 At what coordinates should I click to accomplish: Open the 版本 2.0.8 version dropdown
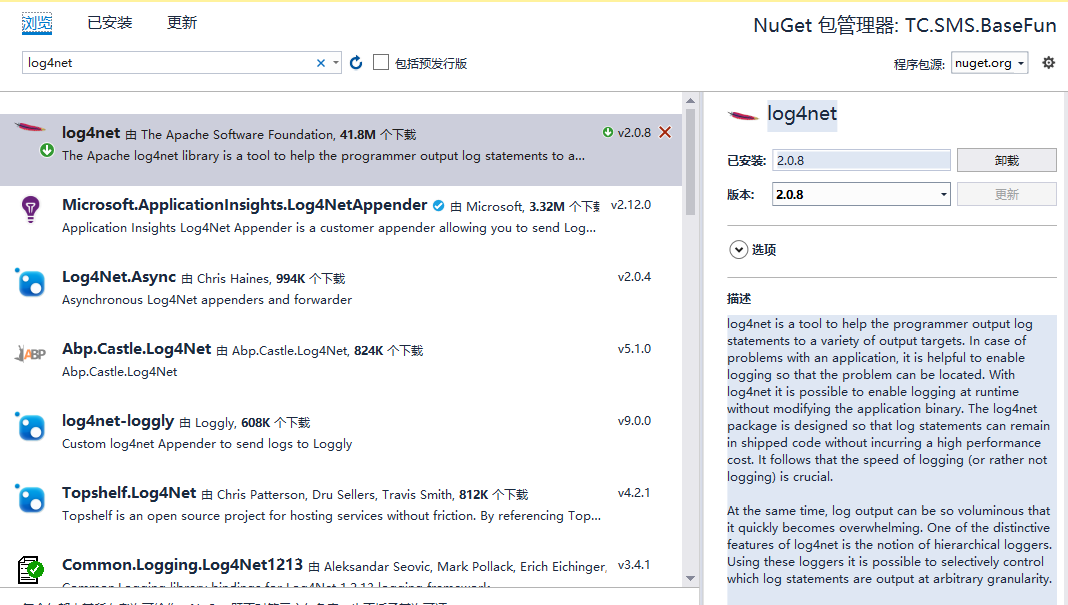coord(862,194)
